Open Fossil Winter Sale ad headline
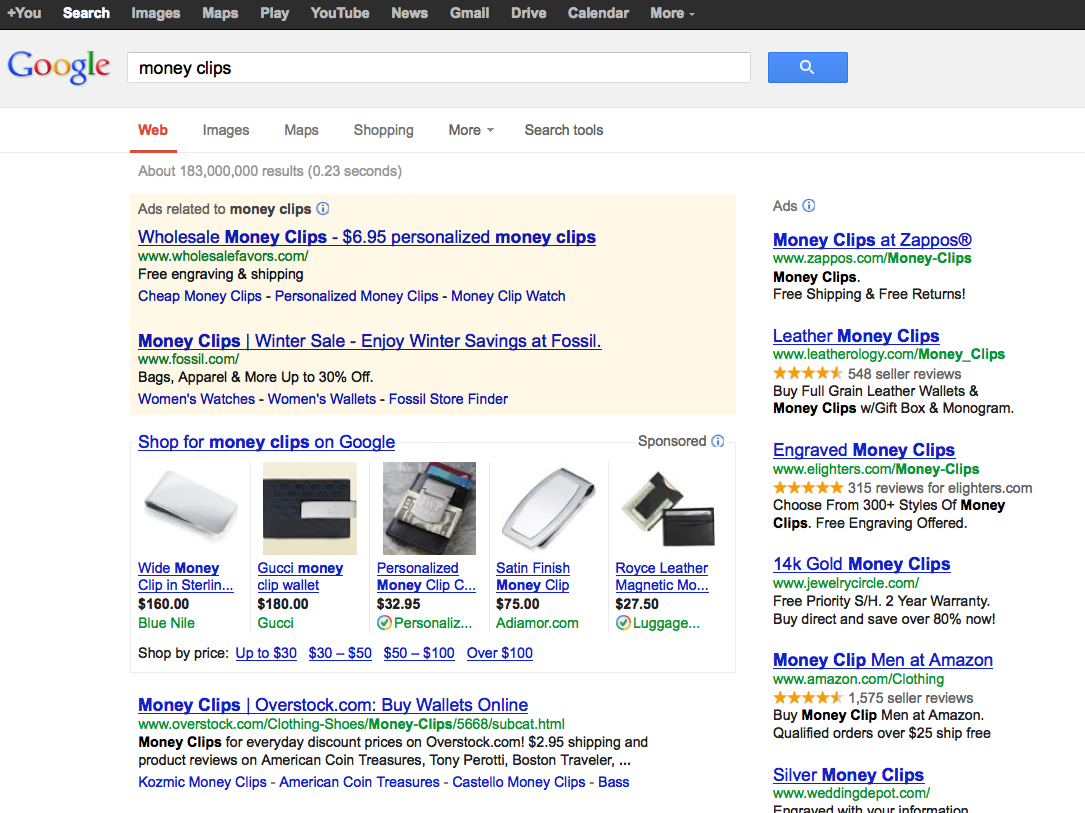The height and width of the screenshot is (813, 1085). pos(370,341)
